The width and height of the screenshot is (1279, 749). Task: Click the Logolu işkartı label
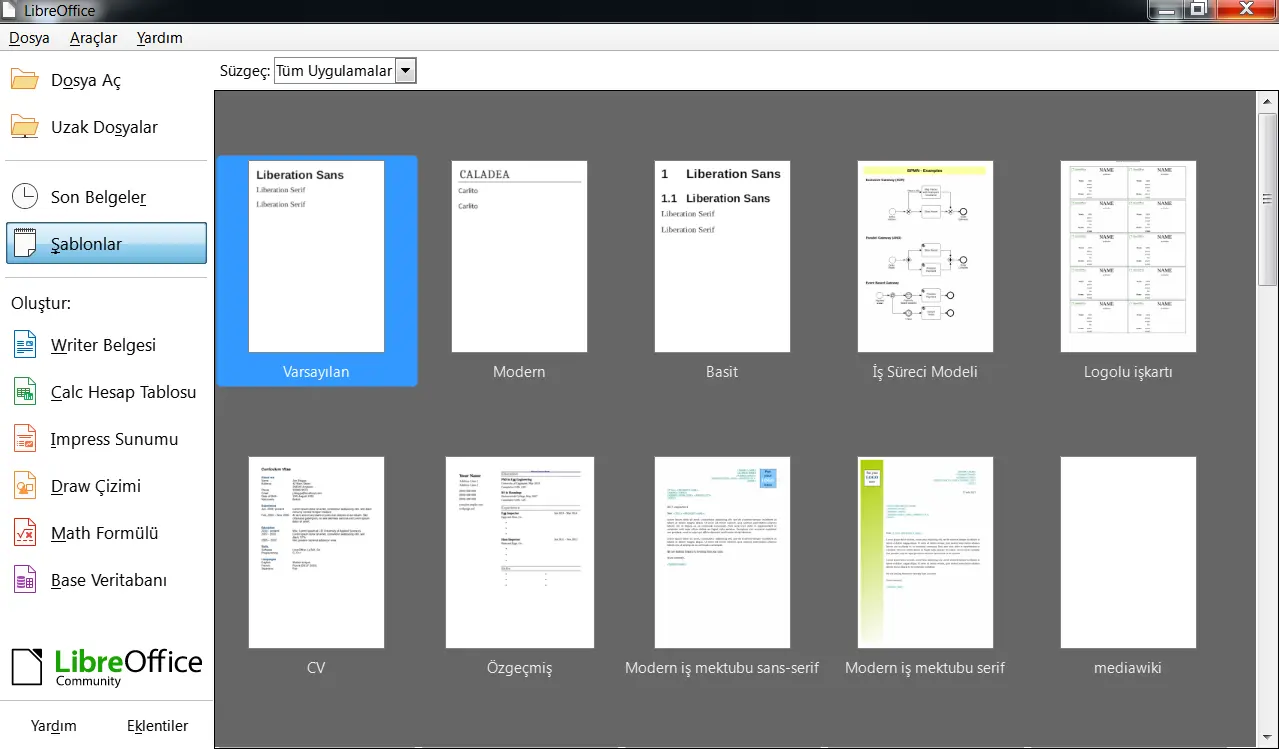1128,371
